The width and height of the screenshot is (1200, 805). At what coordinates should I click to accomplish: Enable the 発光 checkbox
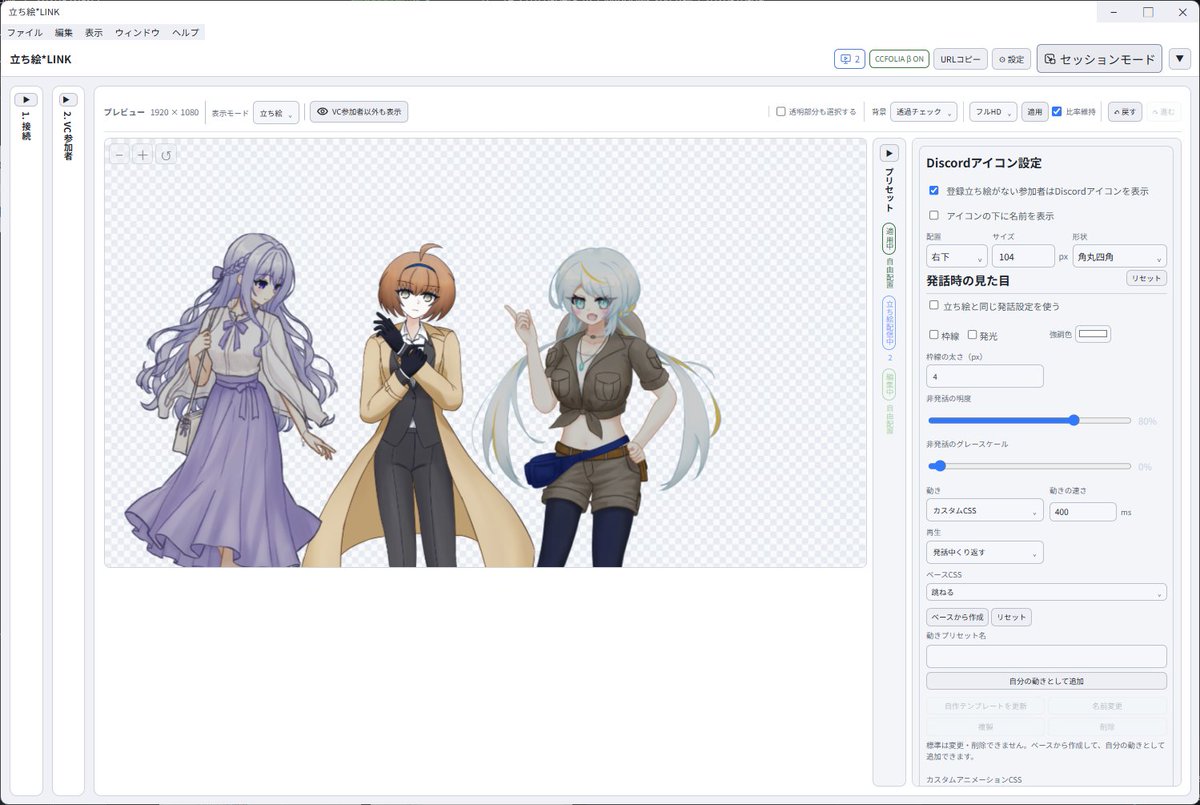tap(972, 335)
